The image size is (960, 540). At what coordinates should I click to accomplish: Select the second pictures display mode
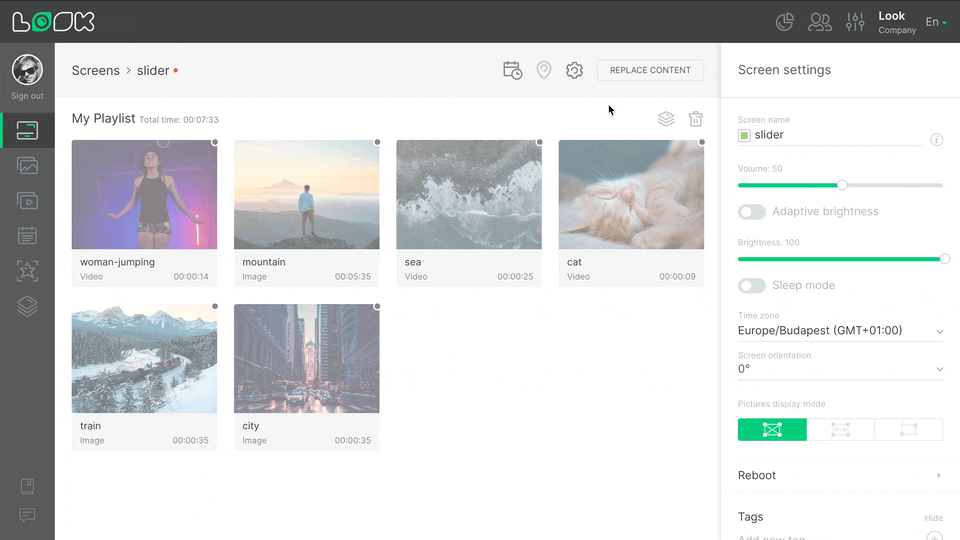tap(840, 429)
